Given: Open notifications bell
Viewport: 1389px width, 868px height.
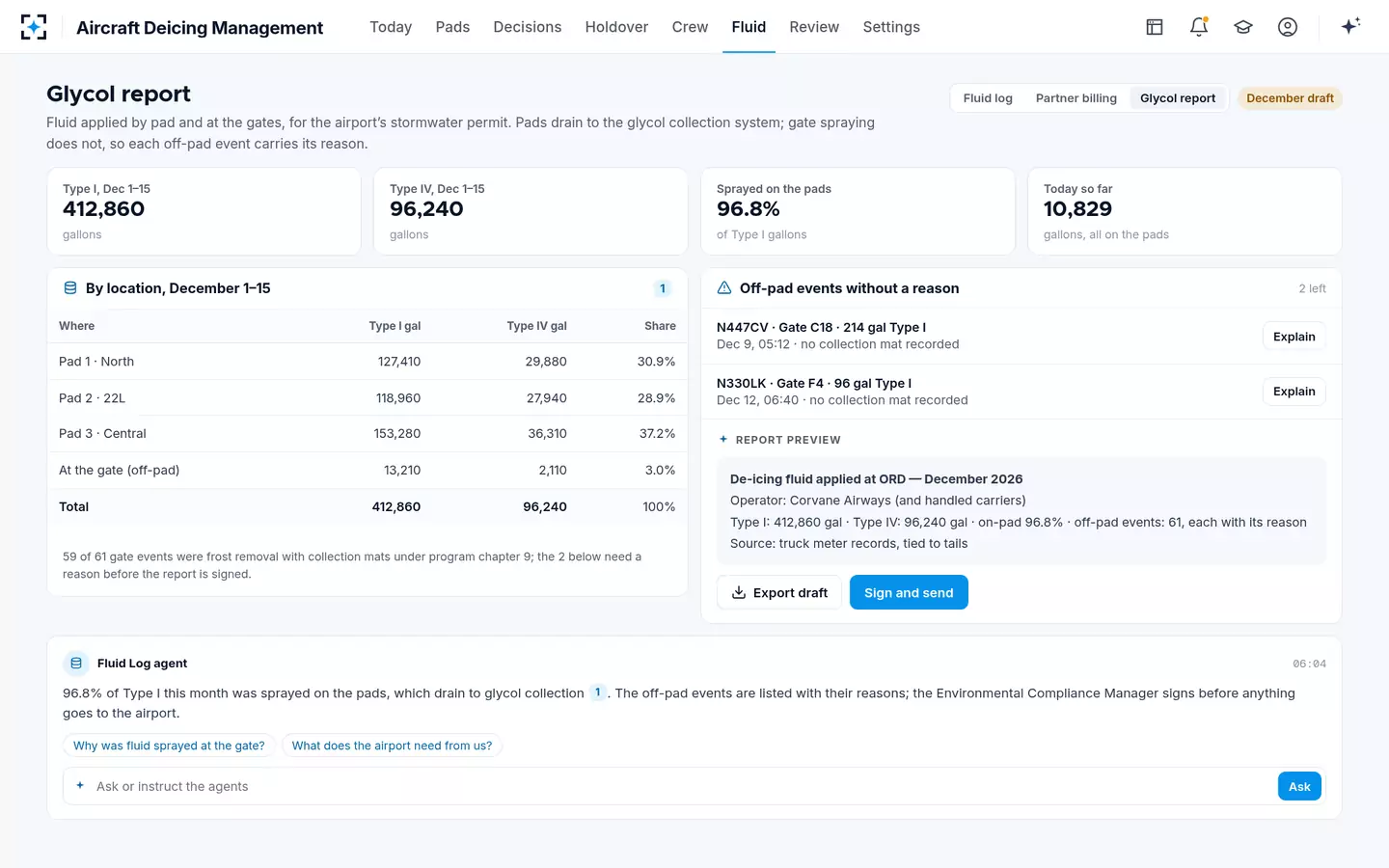Looking at the screenshot, I should click(x=1199, y=27).
